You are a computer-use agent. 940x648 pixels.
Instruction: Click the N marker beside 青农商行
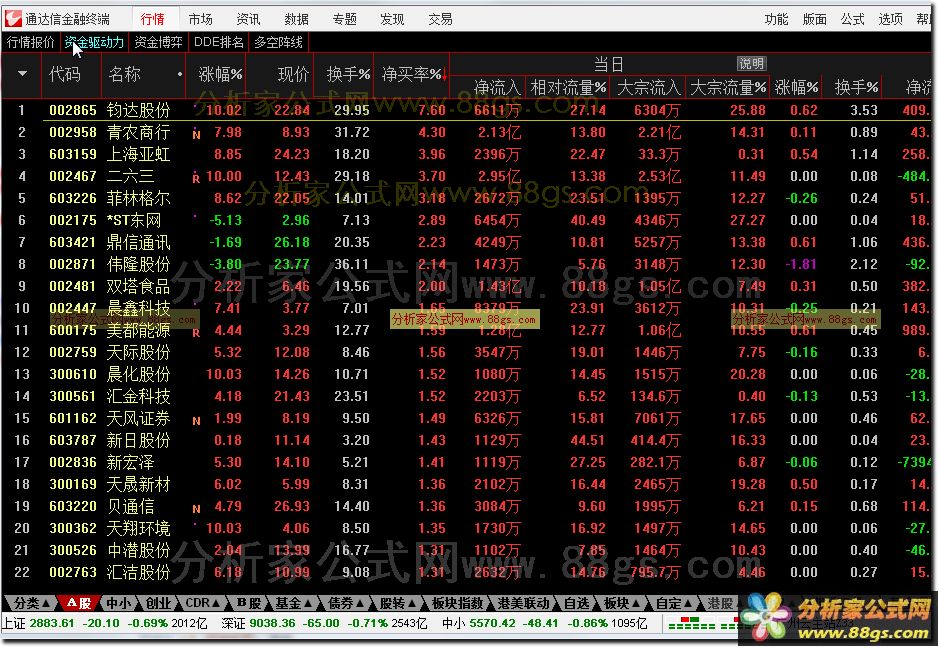point(196,134)
